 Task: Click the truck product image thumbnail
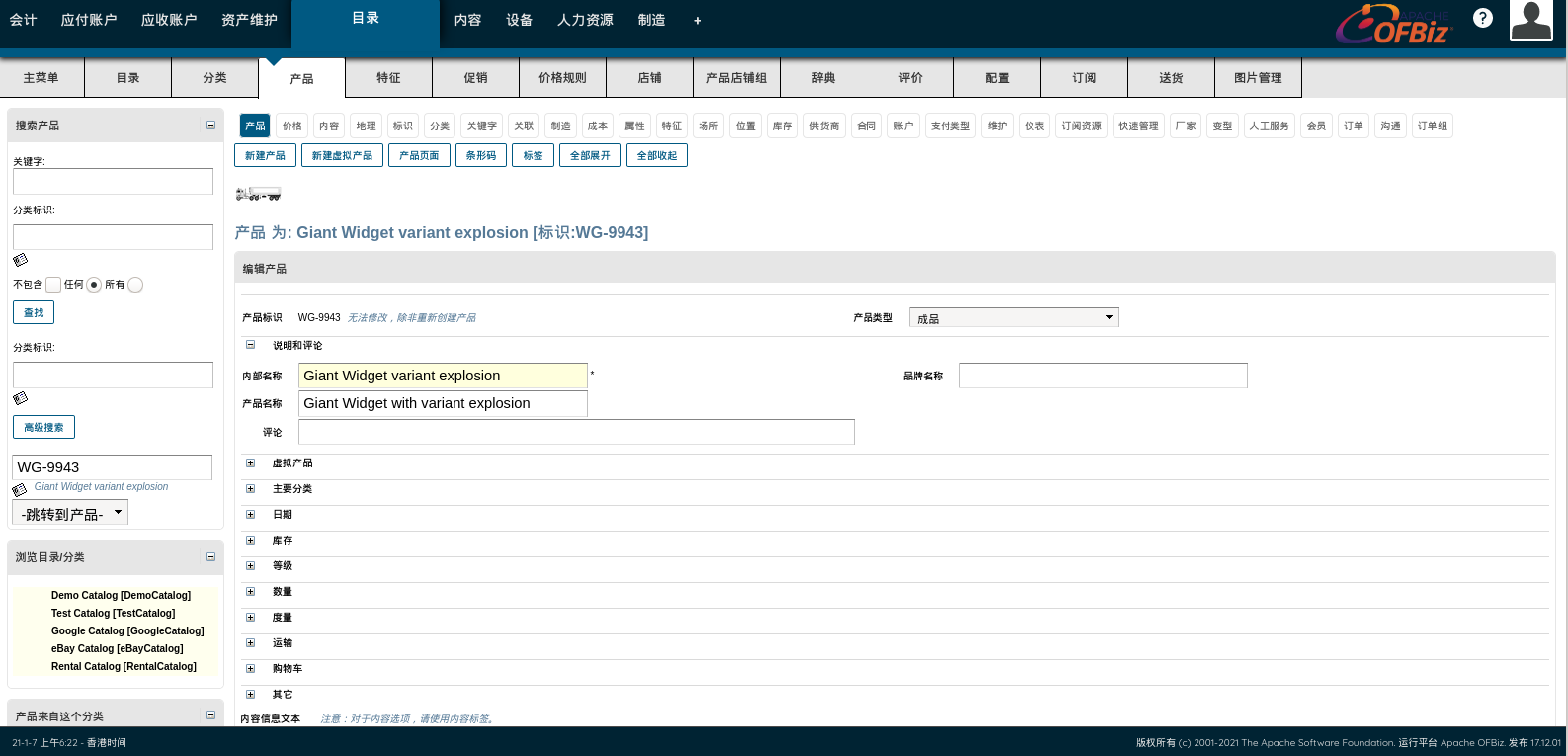(258, 194)
